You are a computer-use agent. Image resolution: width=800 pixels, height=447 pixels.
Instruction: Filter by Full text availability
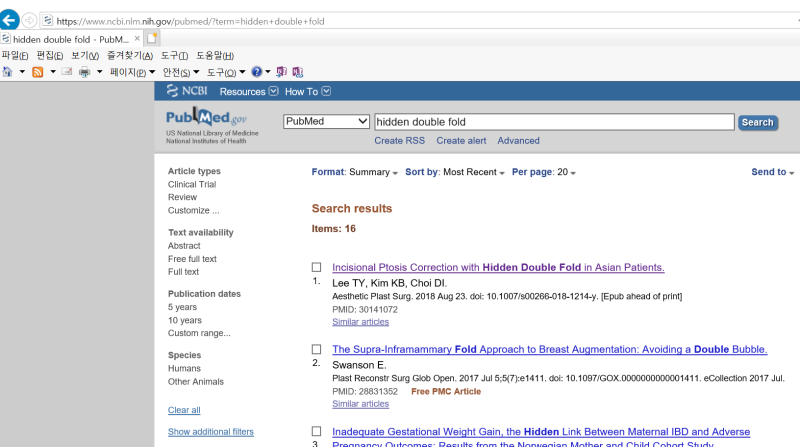(183, 272)
